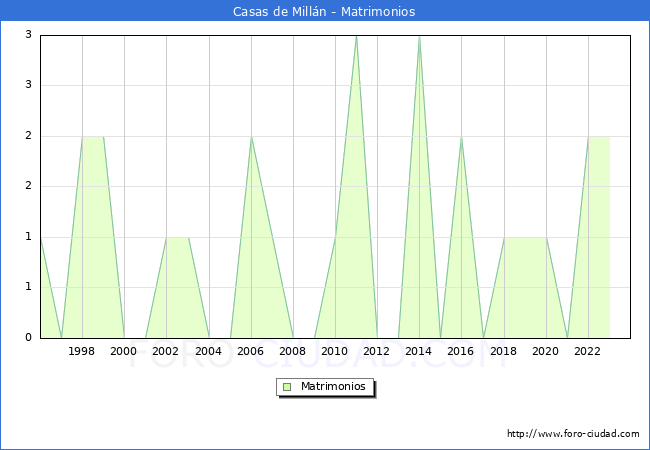Click the 2014 x-axis label
Viewport: 650px width, 450px height.
click(418, 351)
